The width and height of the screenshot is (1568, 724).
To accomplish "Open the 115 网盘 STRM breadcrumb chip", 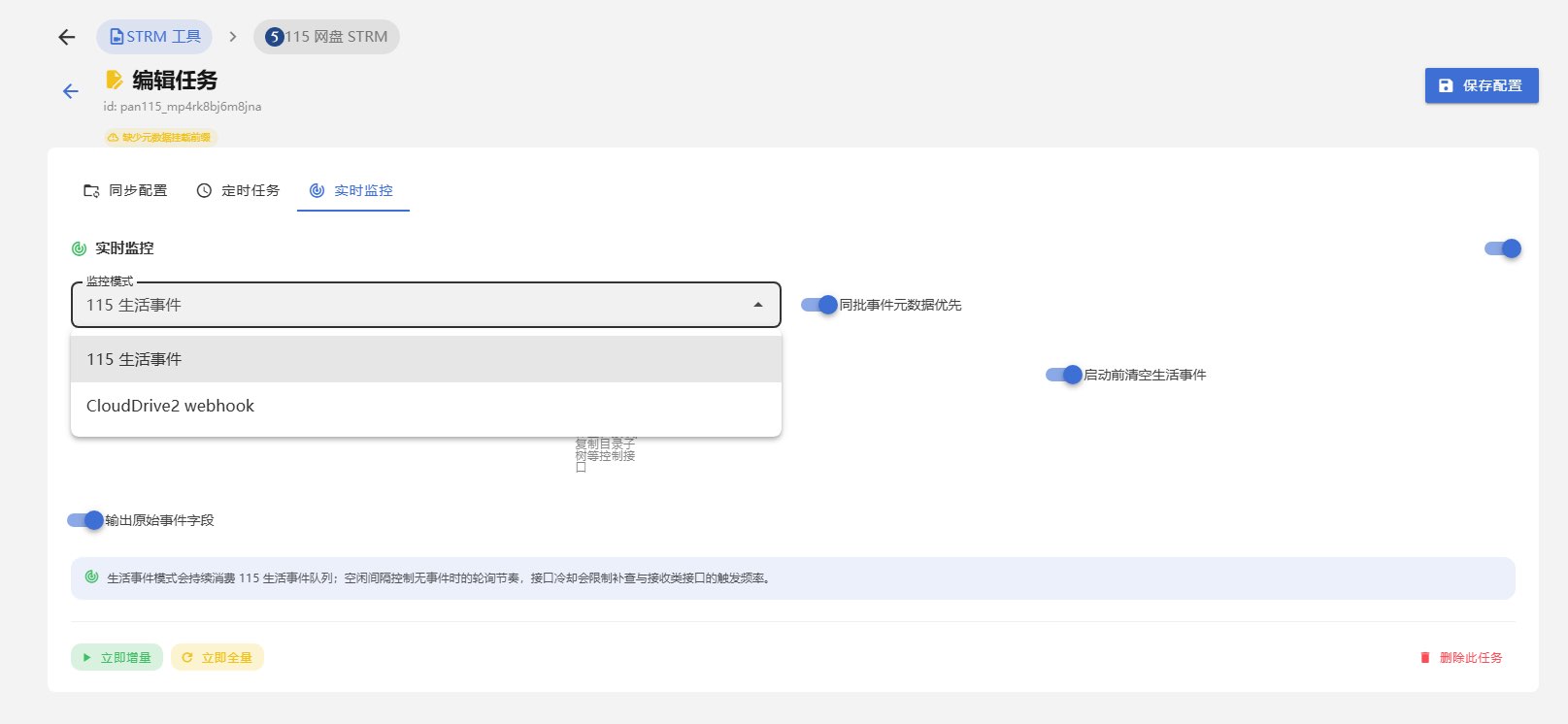I will [x=326, y=37].
